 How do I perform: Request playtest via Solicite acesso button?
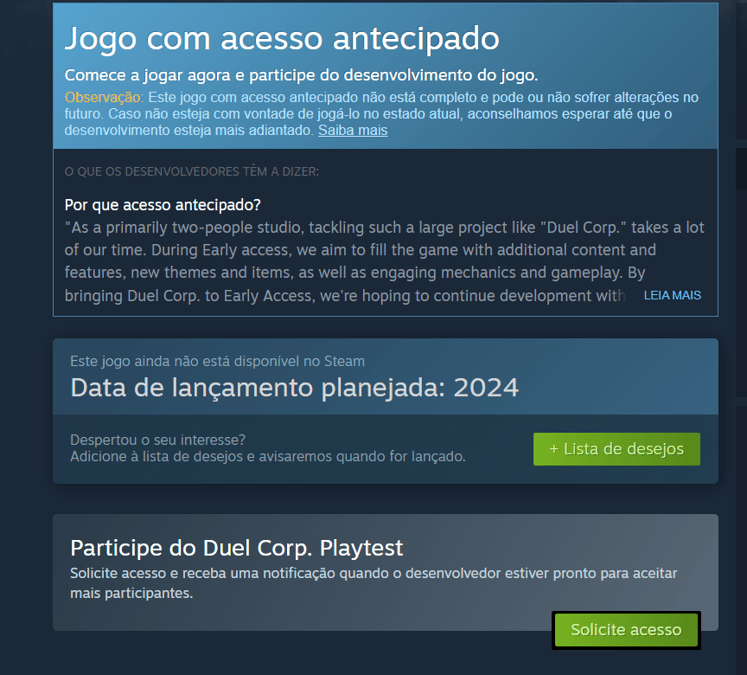(626, 630)
